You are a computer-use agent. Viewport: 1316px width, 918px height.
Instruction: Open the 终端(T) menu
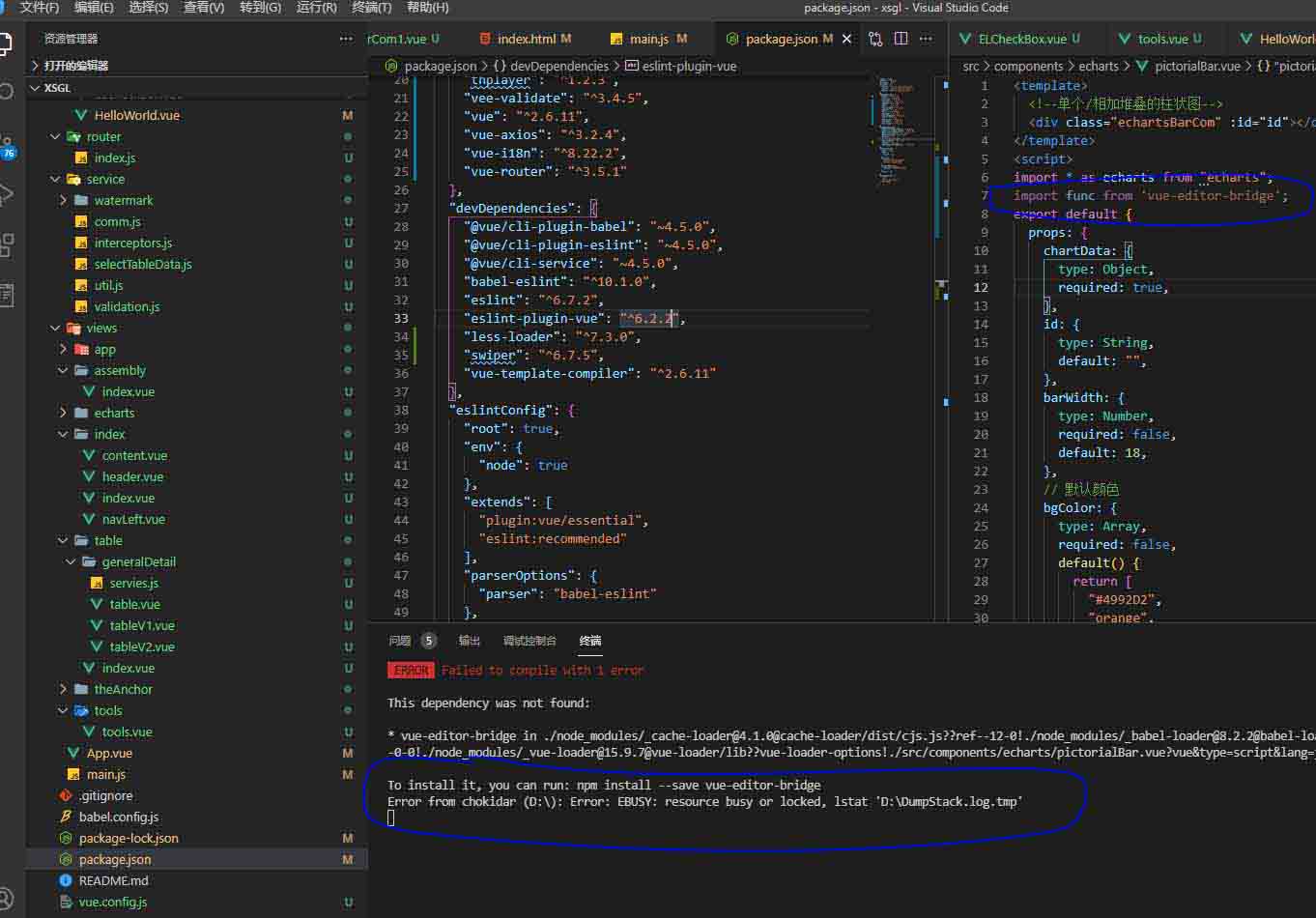372,7
